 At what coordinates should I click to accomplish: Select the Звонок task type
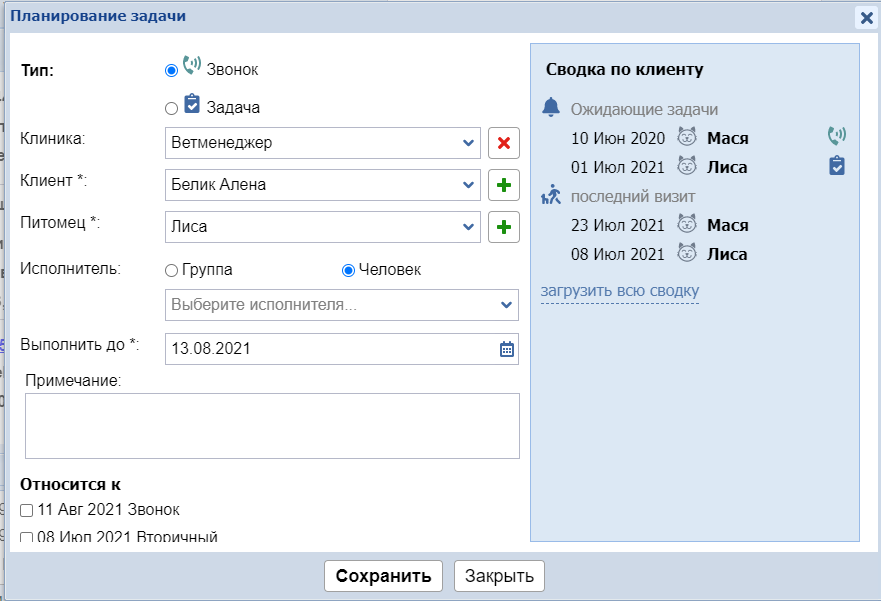[x=171, y=70]
